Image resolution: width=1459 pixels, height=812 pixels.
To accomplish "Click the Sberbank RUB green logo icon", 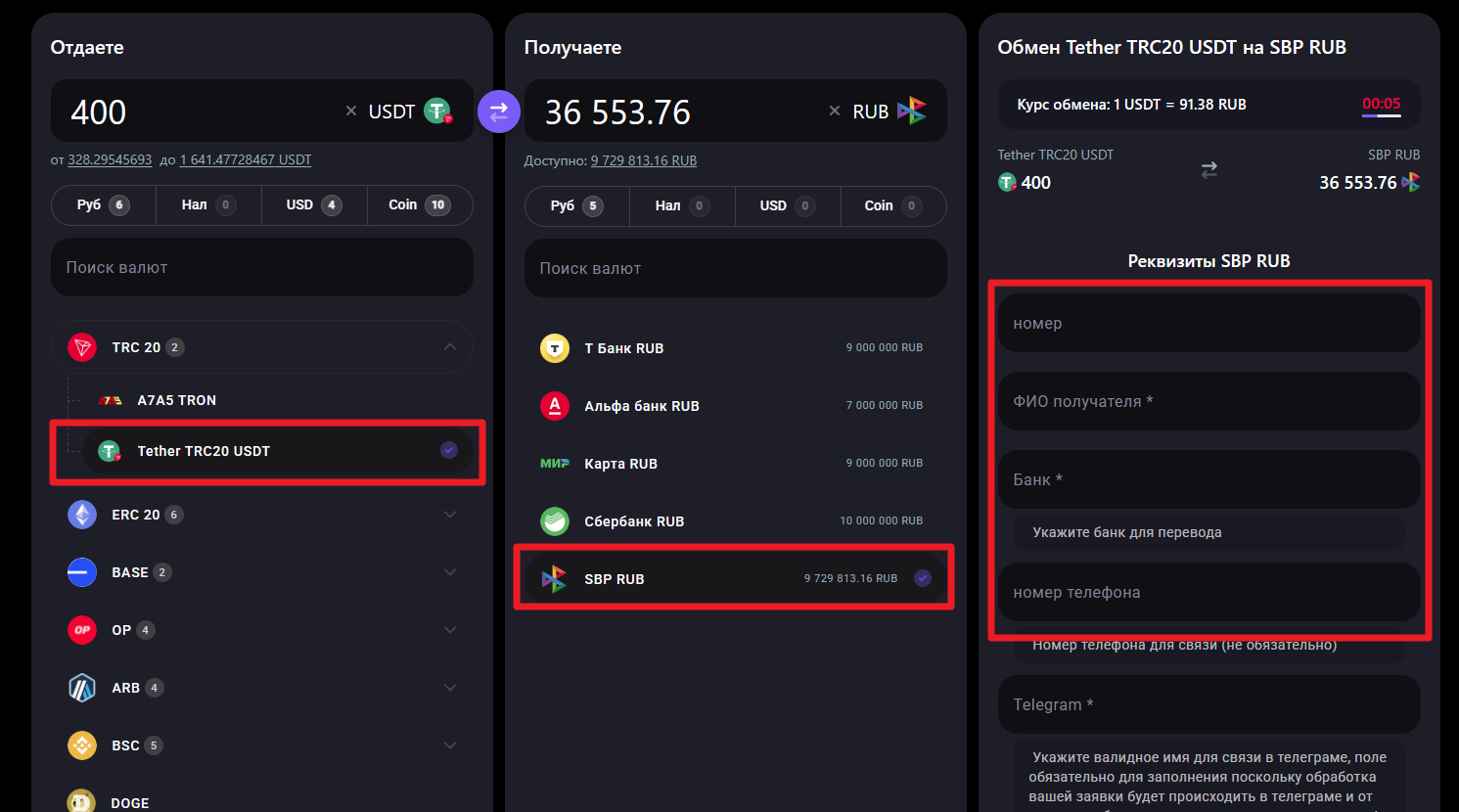I will pyautogui.click(x=555, y=521).
